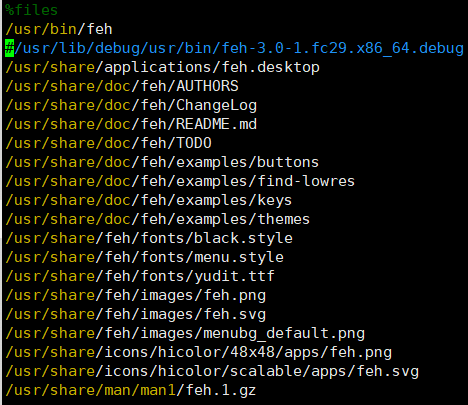Click the green highlighted # cursor character
This screenshot has height=405, width=468.
click(x=10, y=48)
